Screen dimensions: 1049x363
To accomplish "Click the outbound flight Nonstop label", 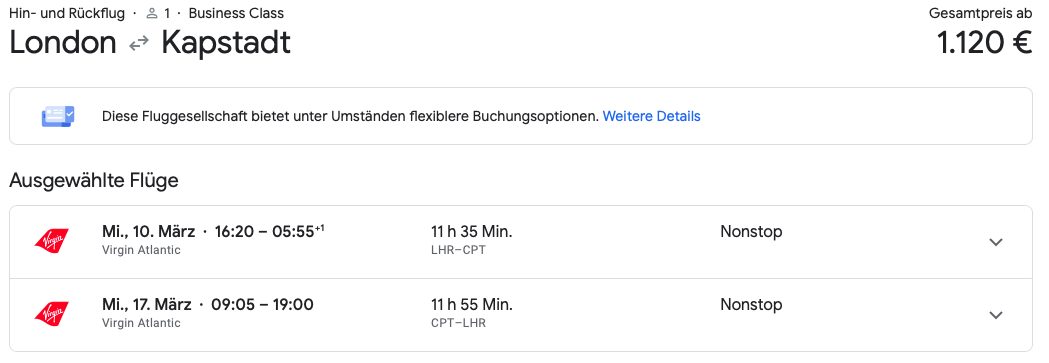I will (751, 232).
